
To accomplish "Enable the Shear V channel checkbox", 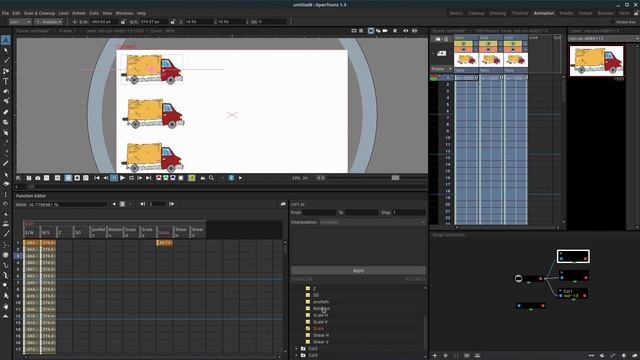I will 308,342.
